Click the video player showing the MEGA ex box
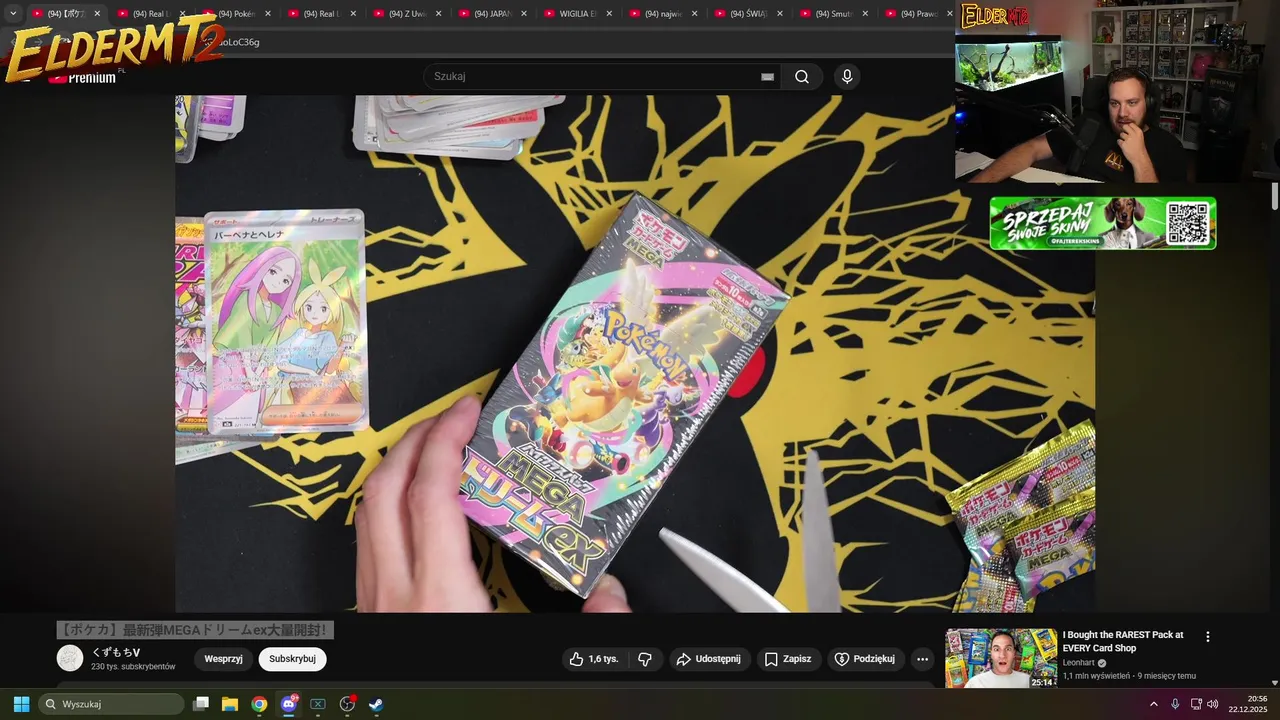1280x720 pixels. pos(635,354)
